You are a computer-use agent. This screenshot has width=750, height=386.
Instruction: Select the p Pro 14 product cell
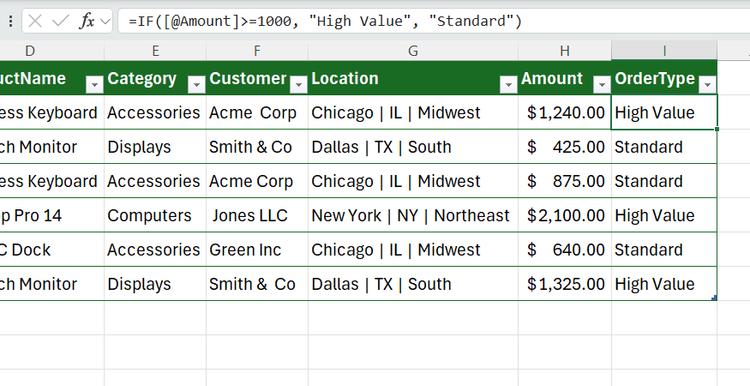pyautogui.click(x=52, y=215)
